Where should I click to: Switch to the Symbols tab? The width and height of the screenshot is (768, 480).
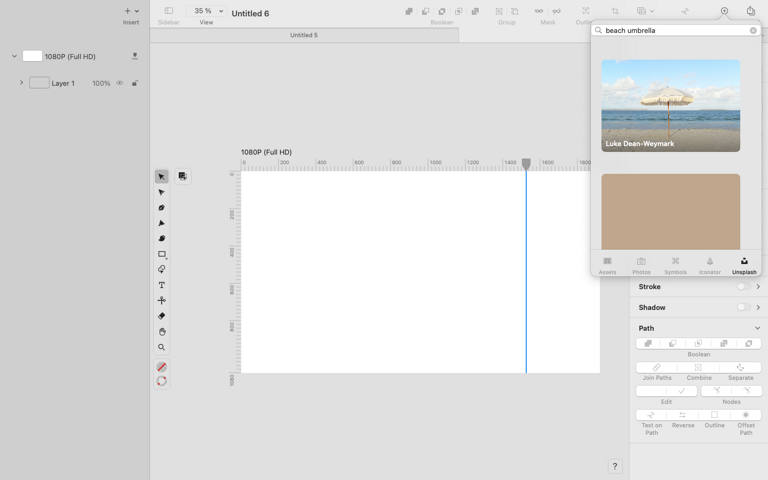pyautogui.click(x=675, y=265)
